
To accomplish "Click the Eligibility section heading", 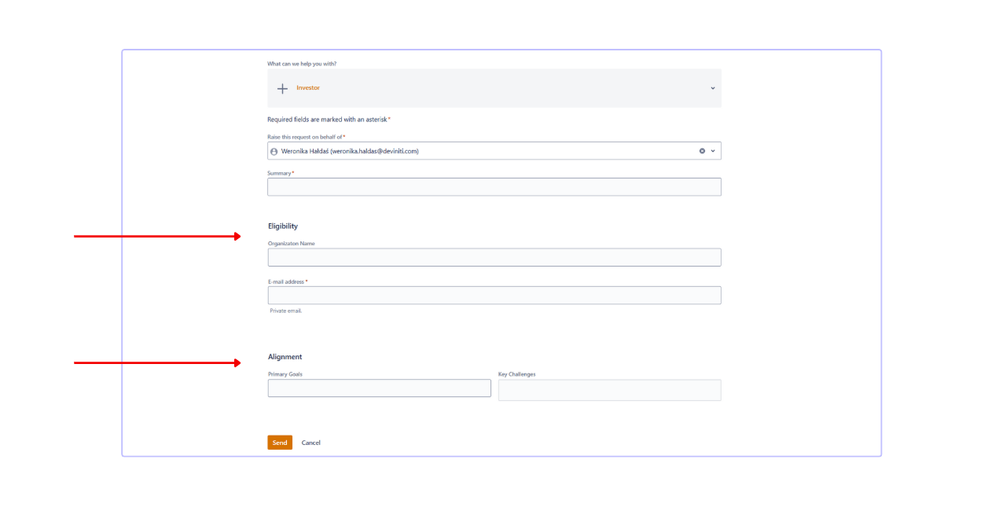I will [x=283, y=226].
